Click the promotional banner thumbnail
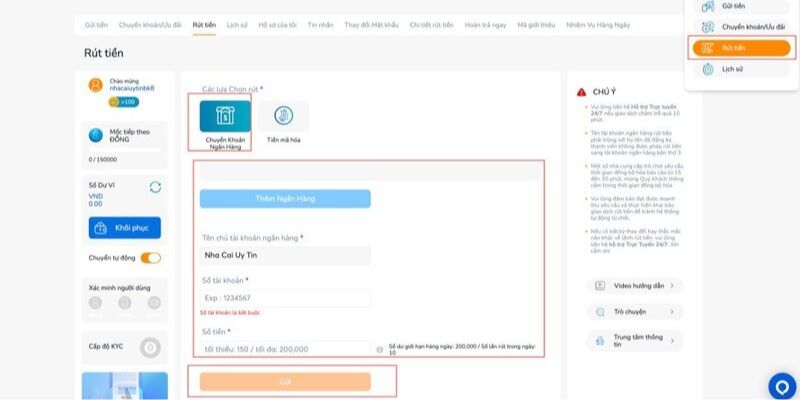Image resolution: width=800 pixels, height=400 pixels. pos(124,386)
